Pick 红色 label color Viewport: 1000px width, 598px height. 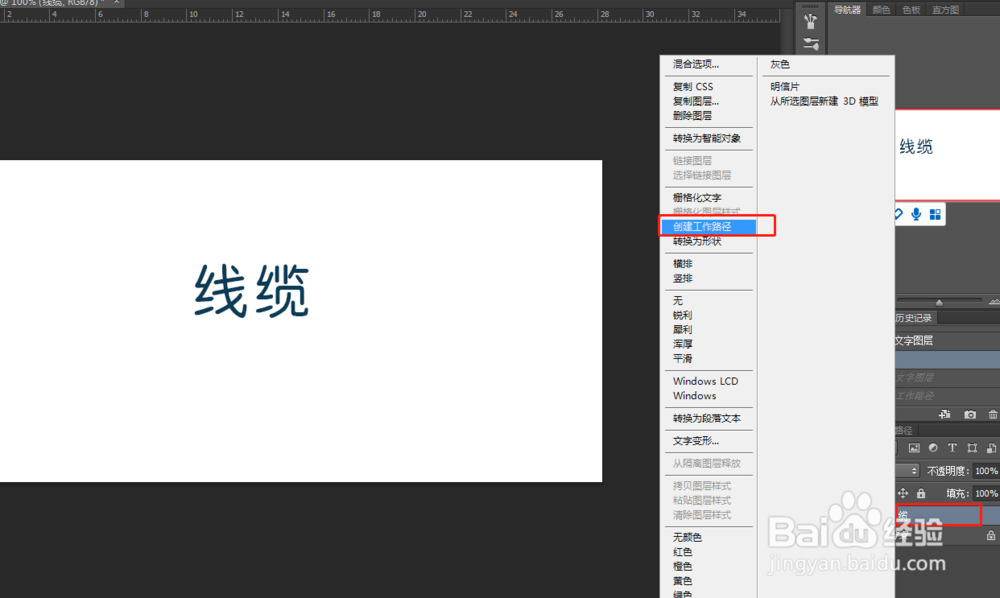(x=682, y=552)
